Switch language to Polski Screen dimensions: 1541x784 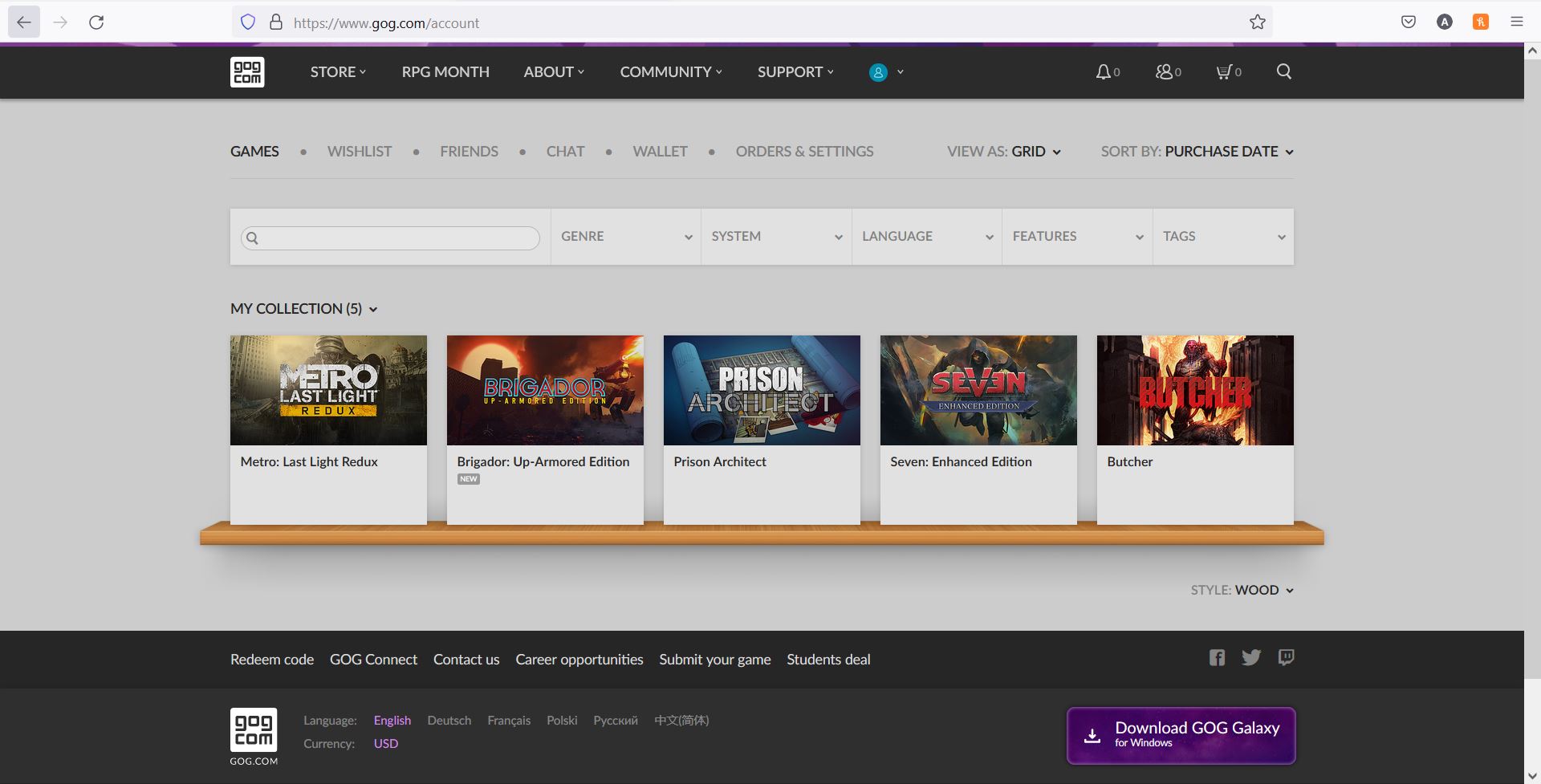click(x=562, y=721)
